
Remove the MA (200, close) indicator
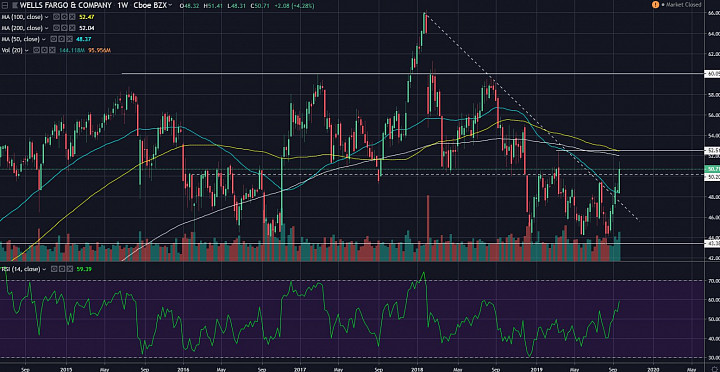pos(72,28)
